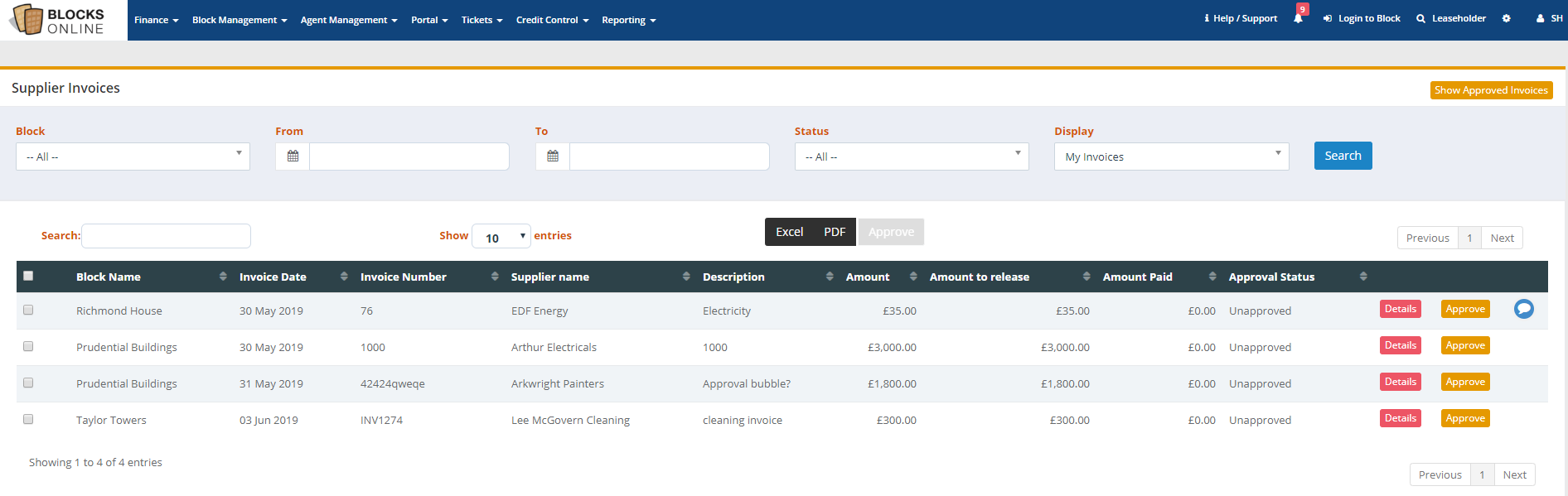This screenshot has height=496, width=1568.
Task: Click the blue Search button
Action: tap(1343, 156)
